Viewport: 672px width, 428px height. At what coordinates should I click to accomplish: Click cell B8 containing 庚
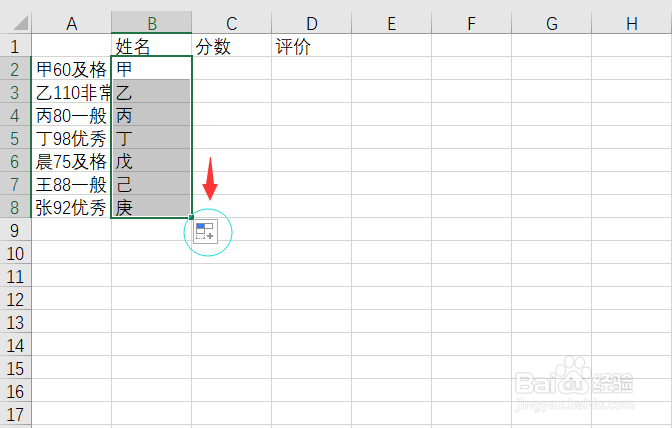coord(152,207)
